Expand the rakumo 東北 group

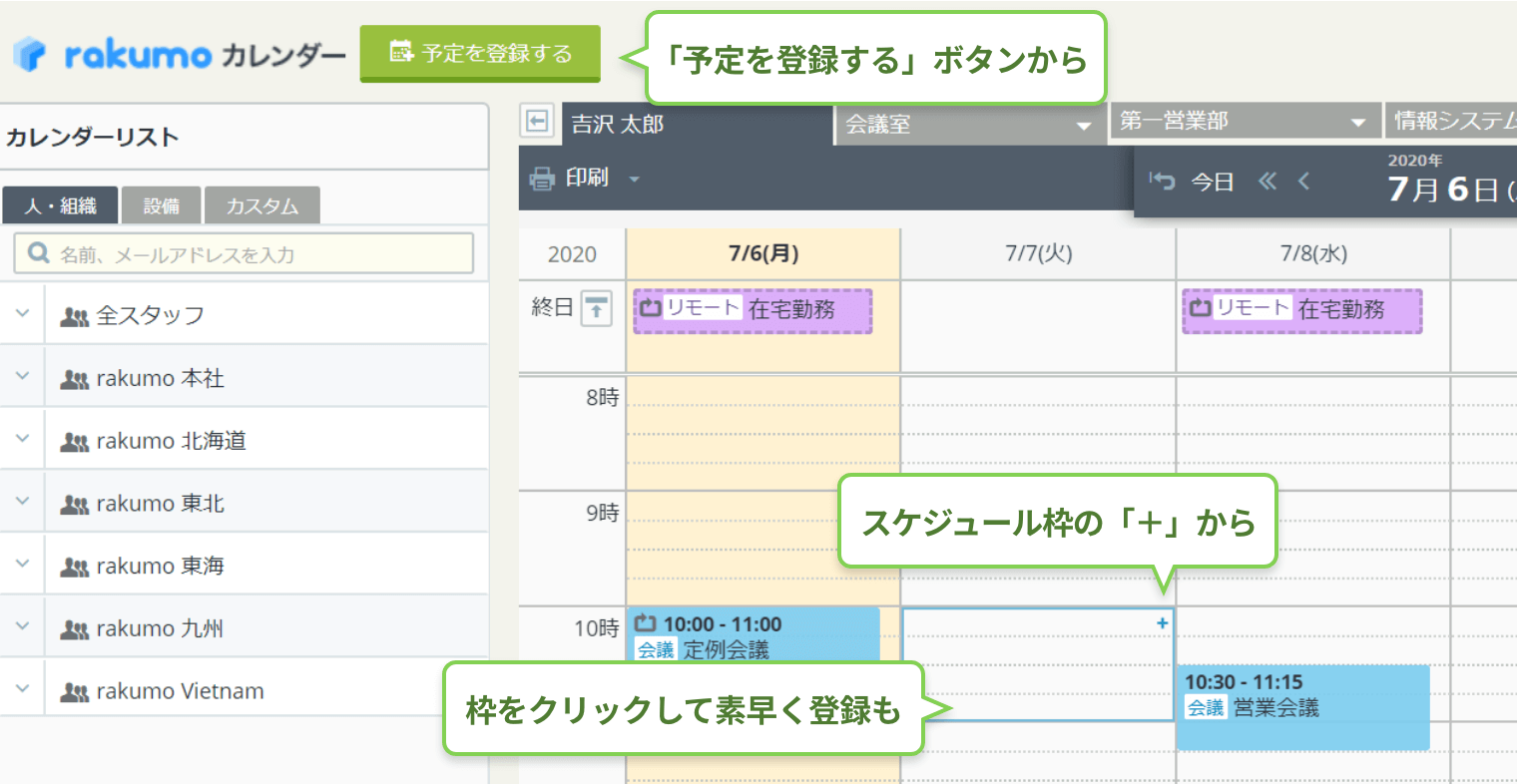click(x=22, y=502)
